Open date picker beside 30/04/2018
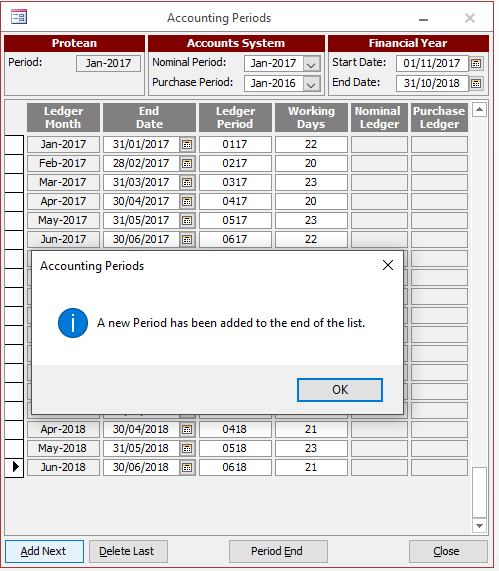499x571 pixels. (187, 429)
